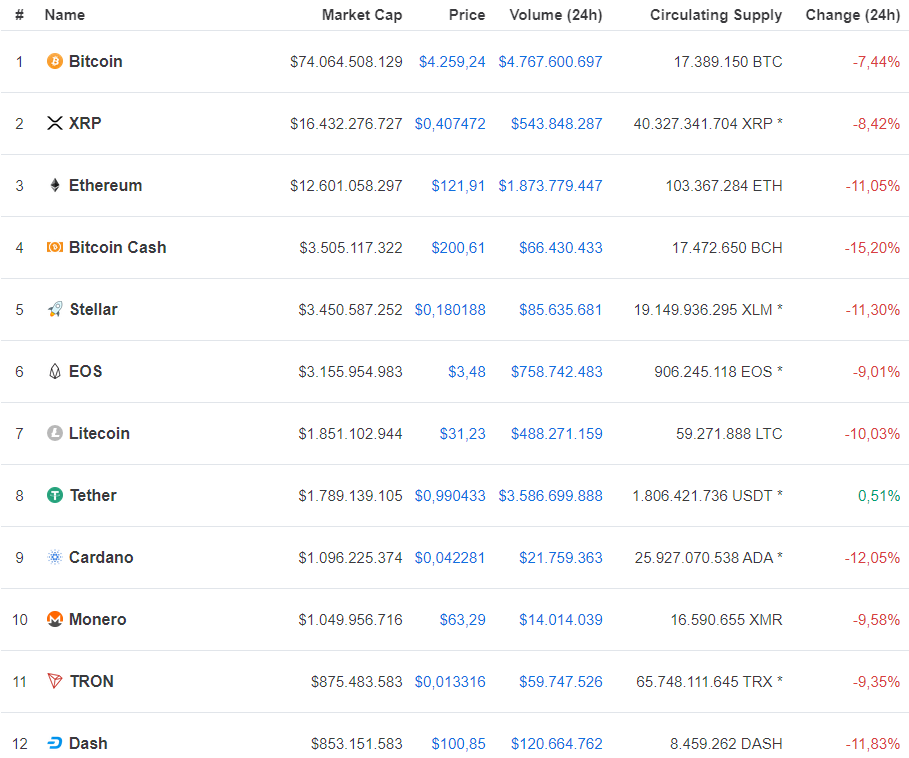Open Bitcoin price link $4.259,24
Screen dimensions: 909x758
click(452, 62)
